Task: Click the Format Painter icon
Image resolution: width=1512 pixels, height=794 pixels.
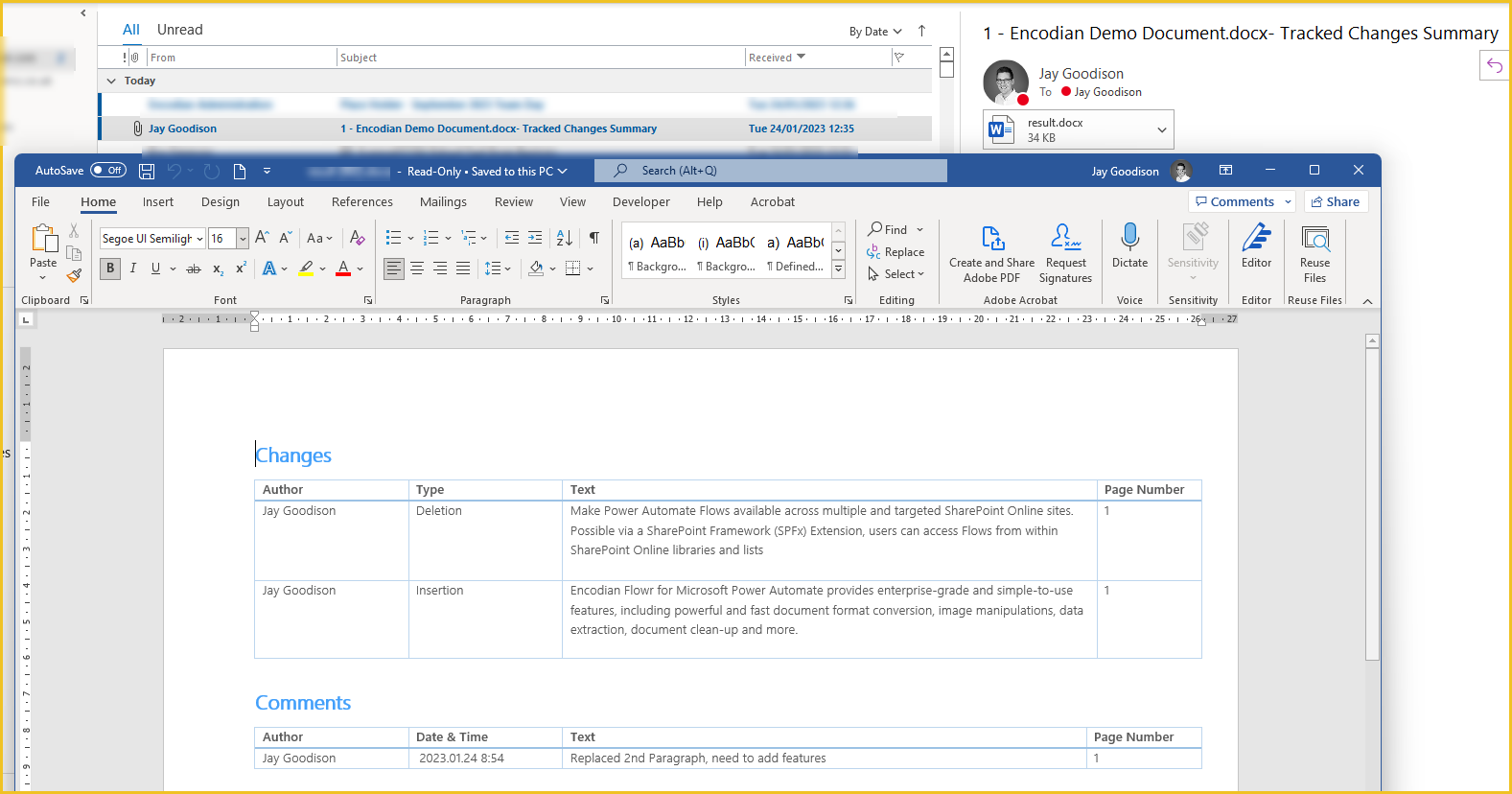Action: [x=74, y=275]
